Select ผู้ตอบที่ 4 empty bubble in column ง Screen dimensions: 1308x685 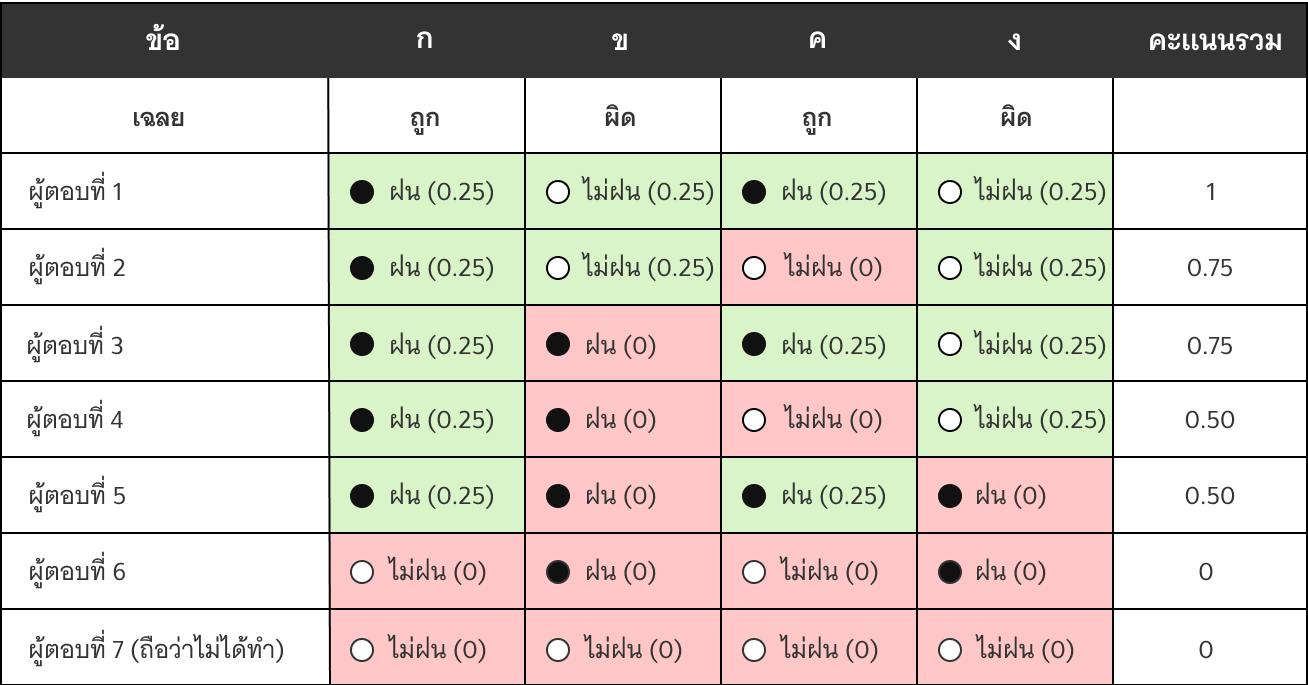coord(951,420)
